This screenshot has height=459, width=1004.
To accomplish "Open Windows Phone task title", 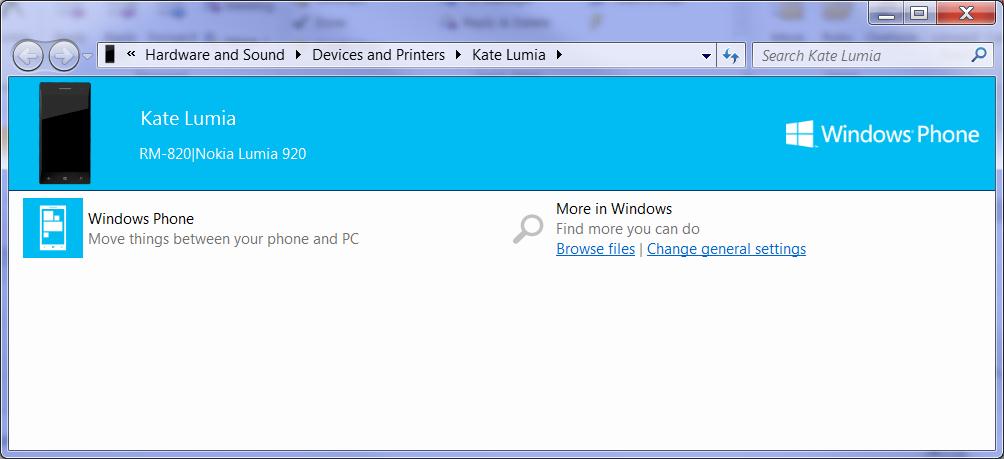I will (141, 218).
